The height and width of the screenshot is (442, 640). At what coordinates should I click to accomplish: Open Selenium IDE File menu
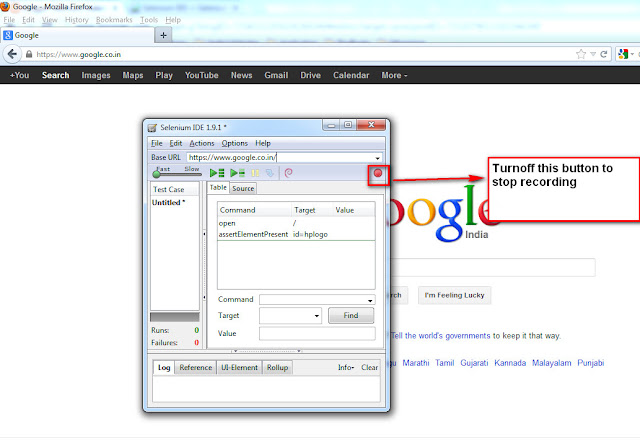tap(157, 143)
